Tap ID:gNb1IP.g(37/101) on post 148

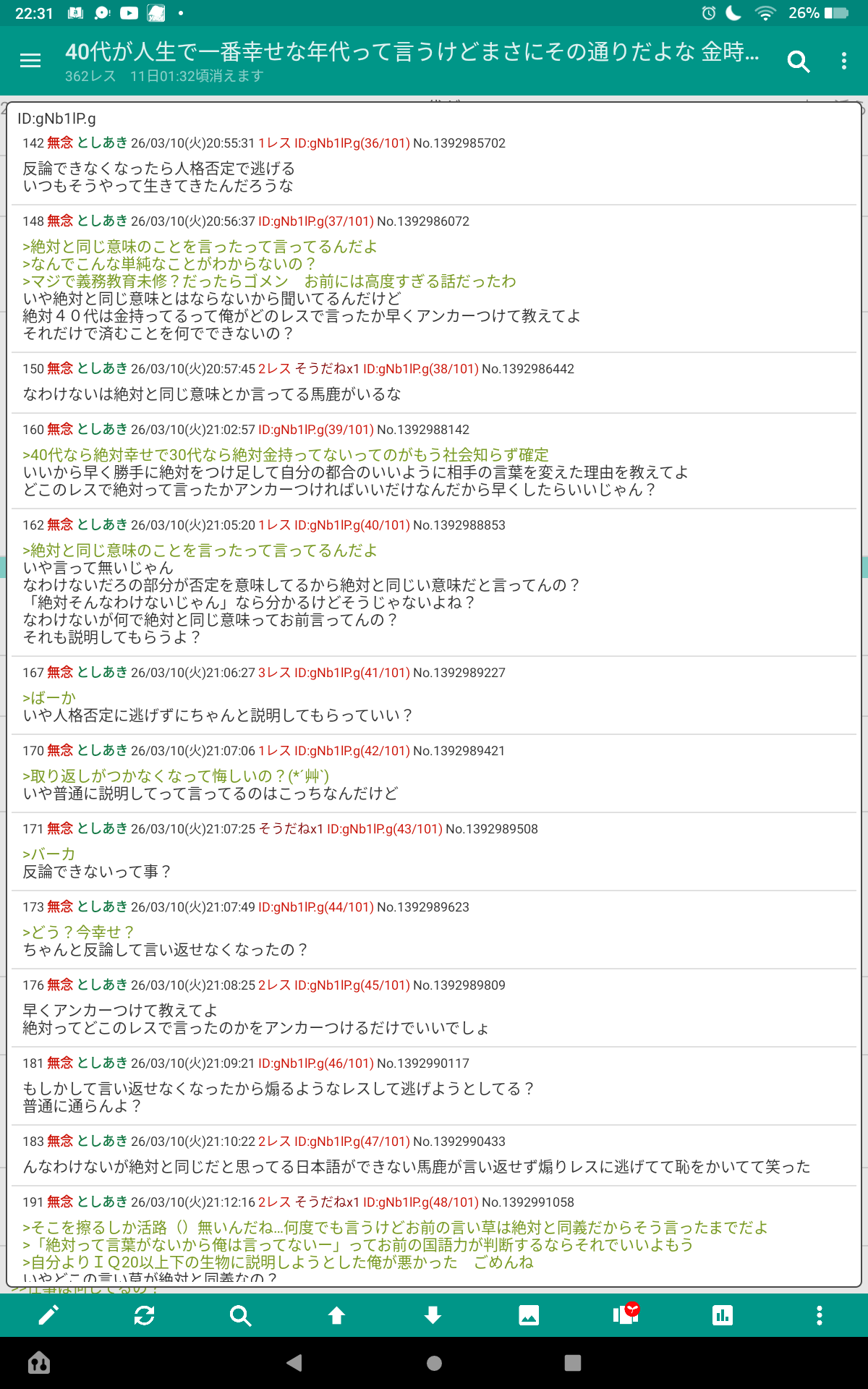point(315,221)
